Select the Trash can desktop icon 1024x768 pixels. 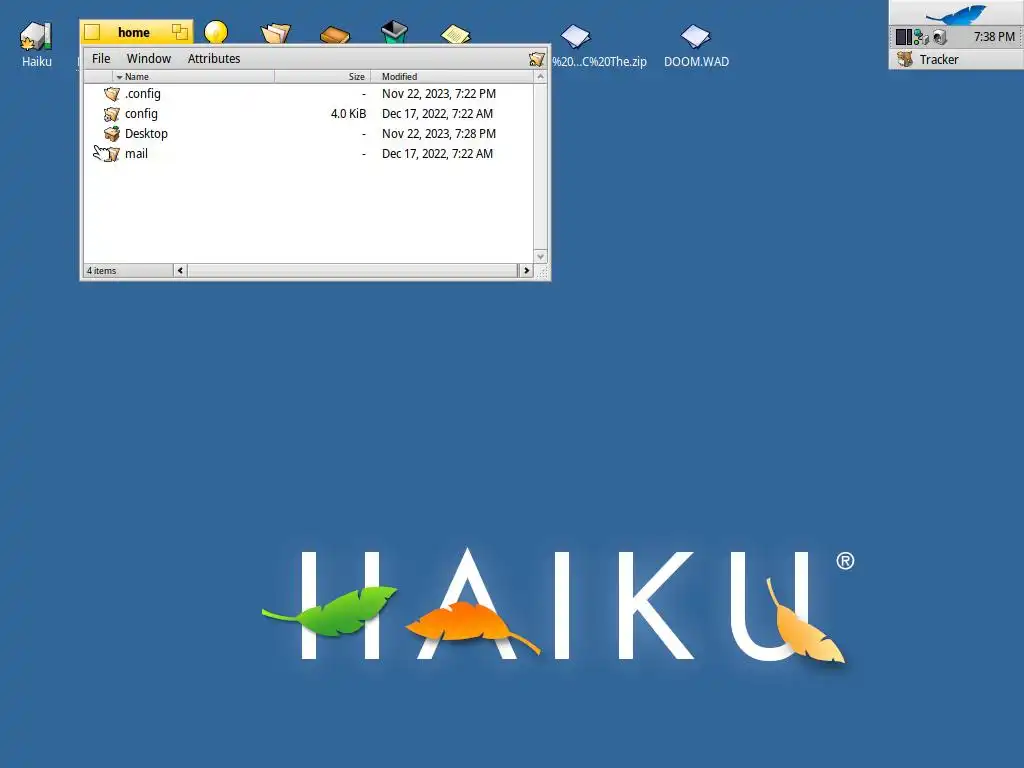coord(394,31)
